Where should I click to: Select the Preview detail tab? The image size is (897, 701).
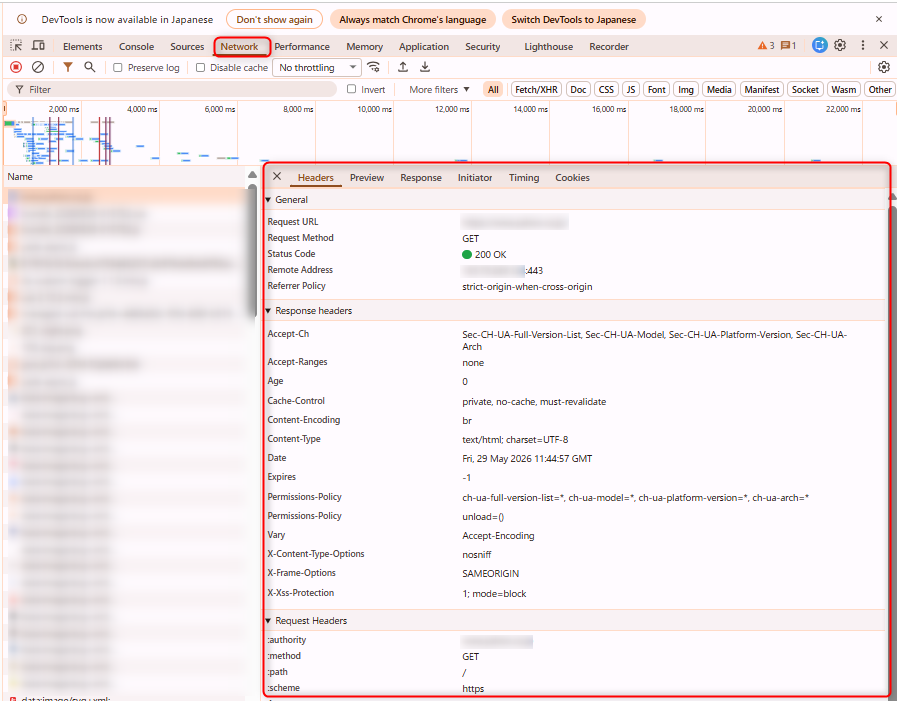pyautogui.click(x=367, y=177)
